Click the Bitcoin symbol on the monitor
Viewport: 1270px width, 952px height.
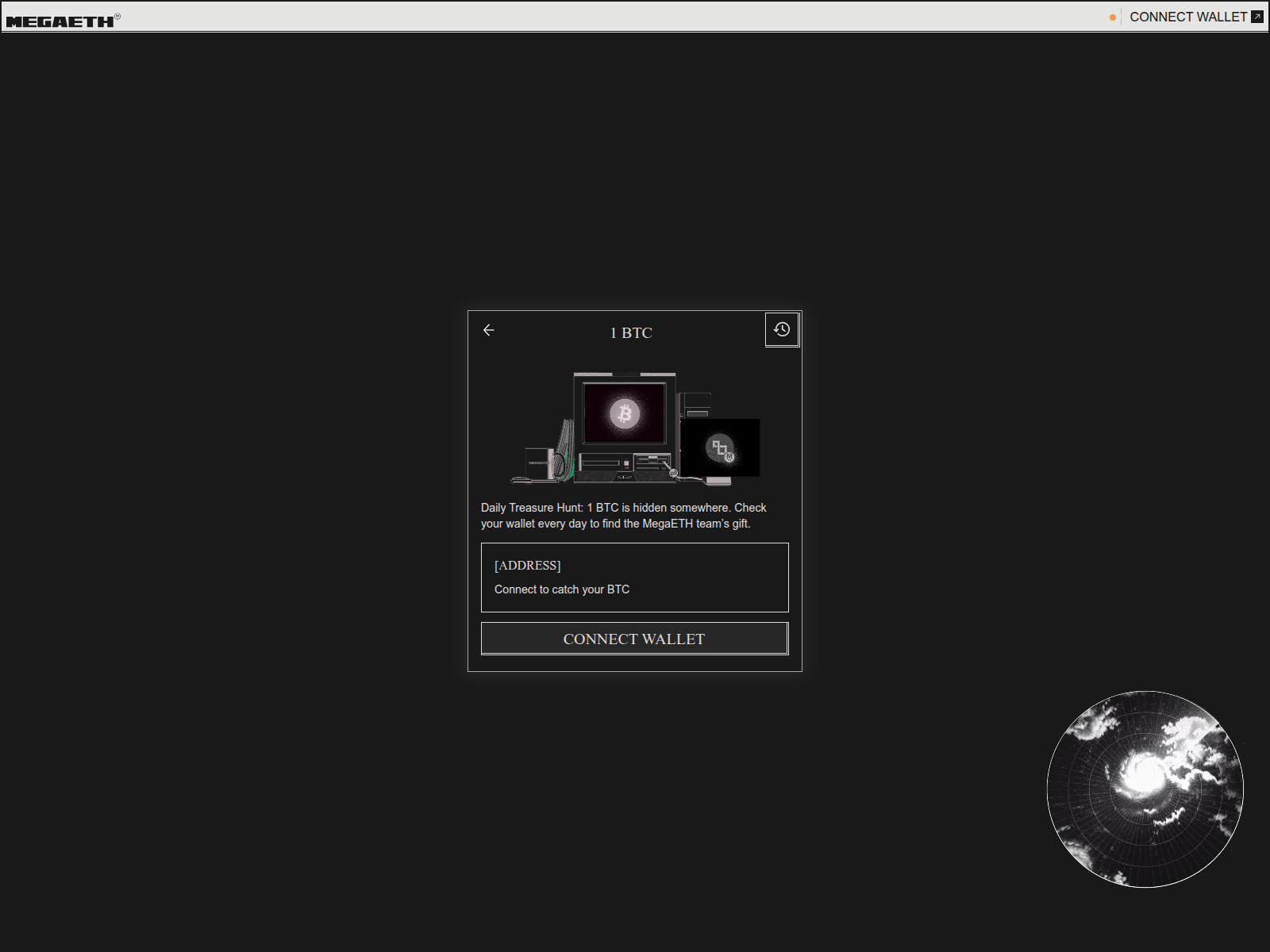point(625,413)
